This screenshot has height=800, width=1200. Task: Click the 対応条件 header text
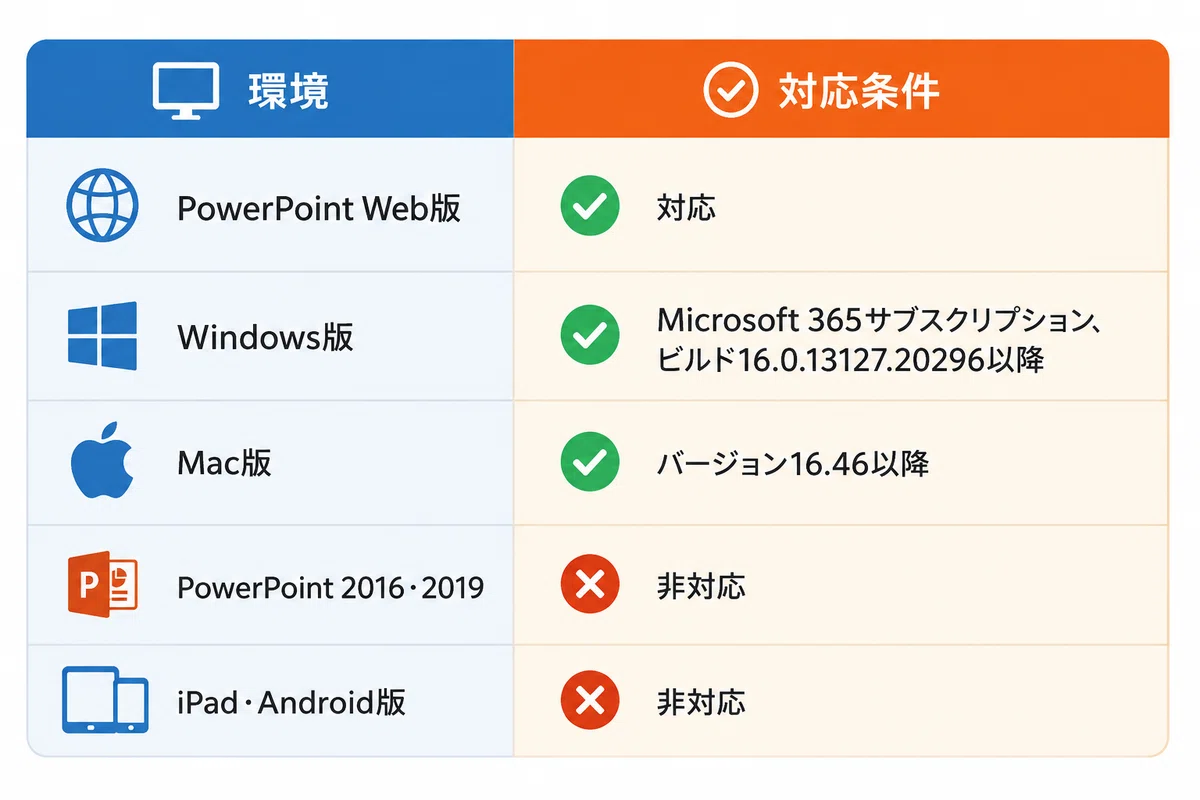[x=859, y=92]
